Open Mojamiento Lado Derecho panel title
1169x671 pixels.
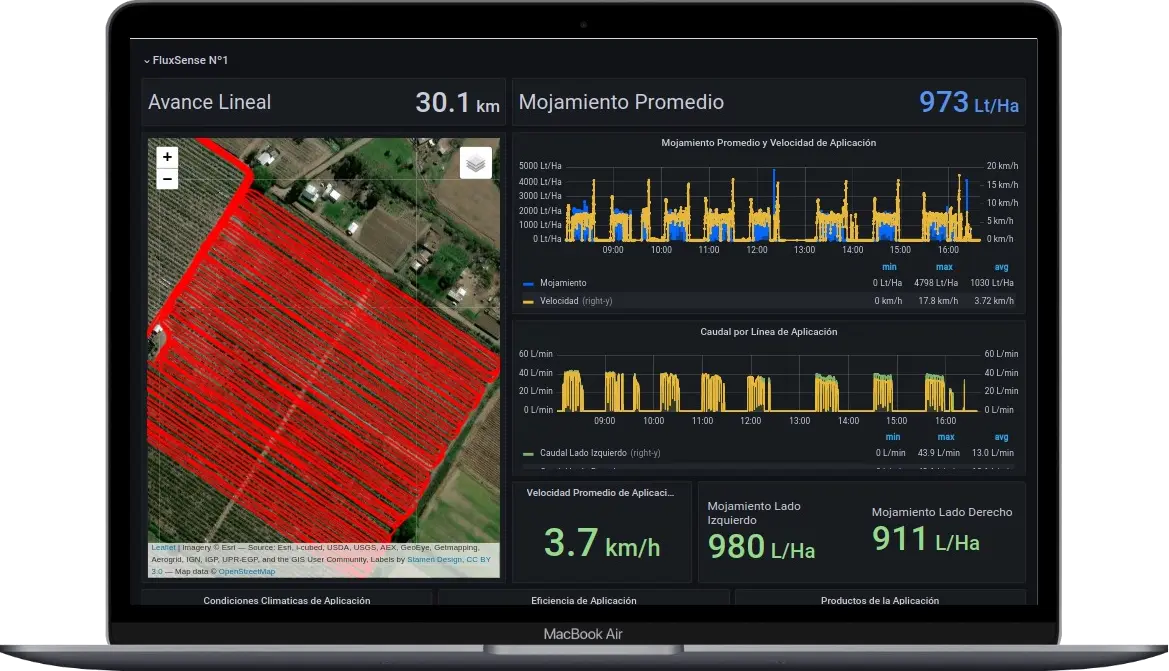coord(942,512)
